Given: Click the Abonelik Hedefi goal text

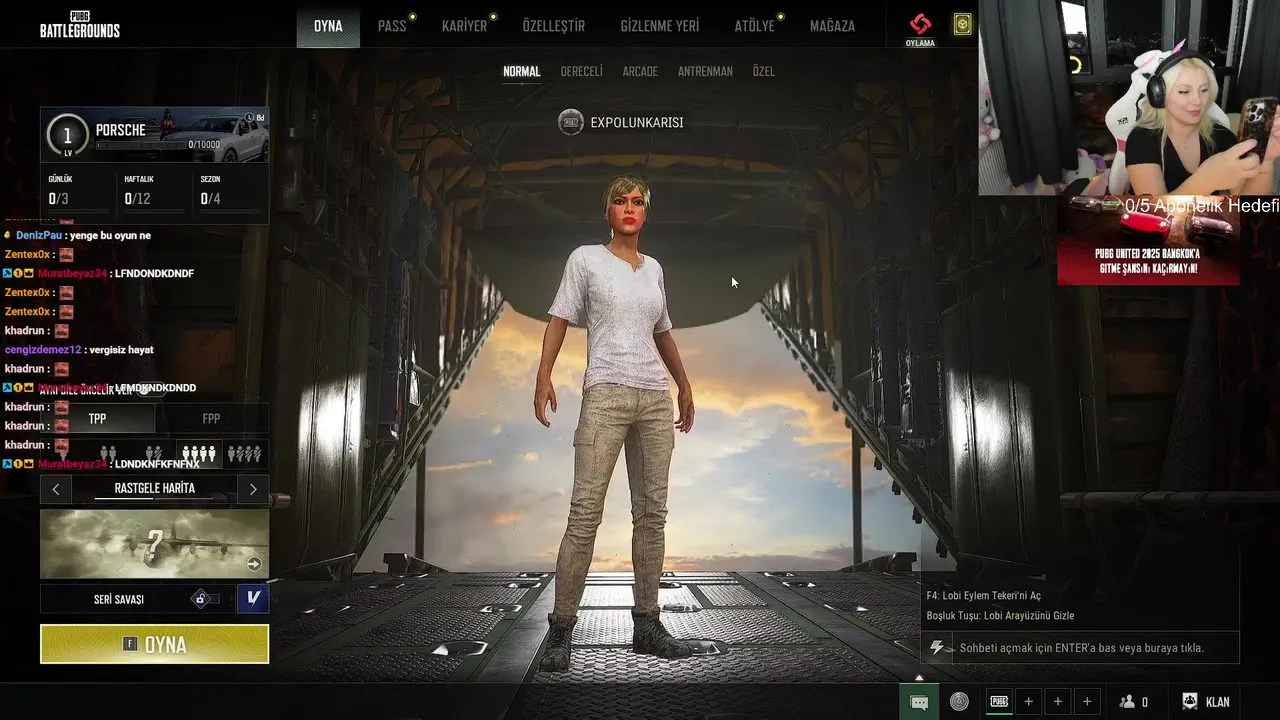Looking at the screenshot, I should tap(1202, 206).
